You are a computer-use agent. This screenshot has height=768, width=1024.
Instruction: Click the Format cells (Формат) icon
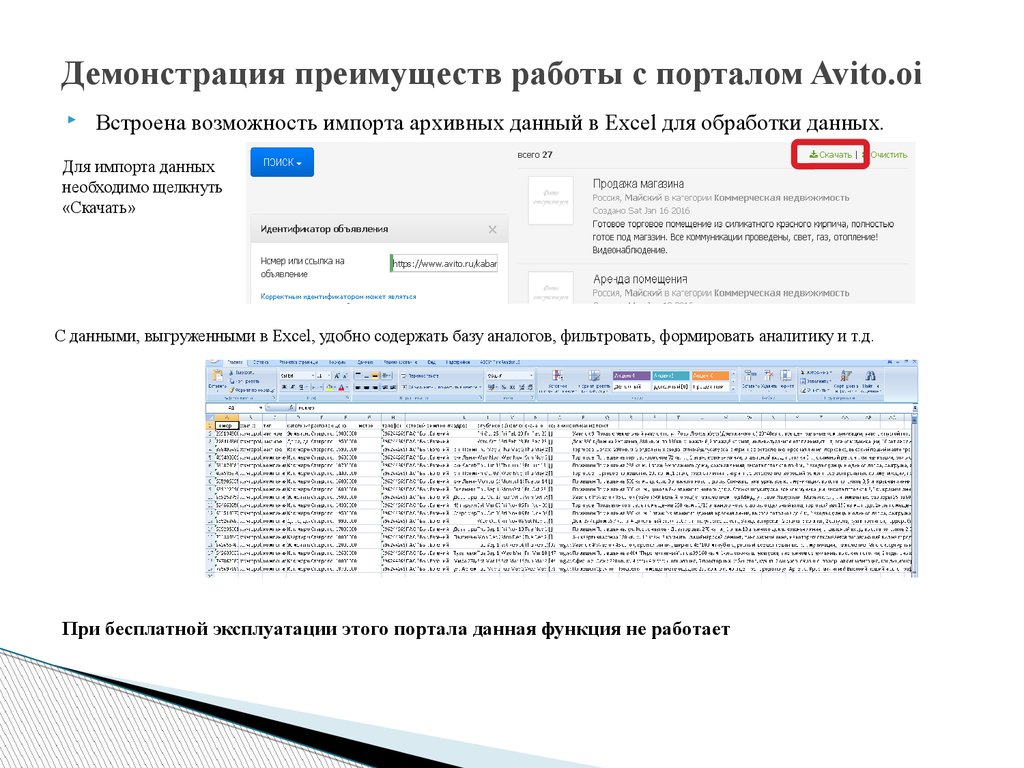click(786, 376)
